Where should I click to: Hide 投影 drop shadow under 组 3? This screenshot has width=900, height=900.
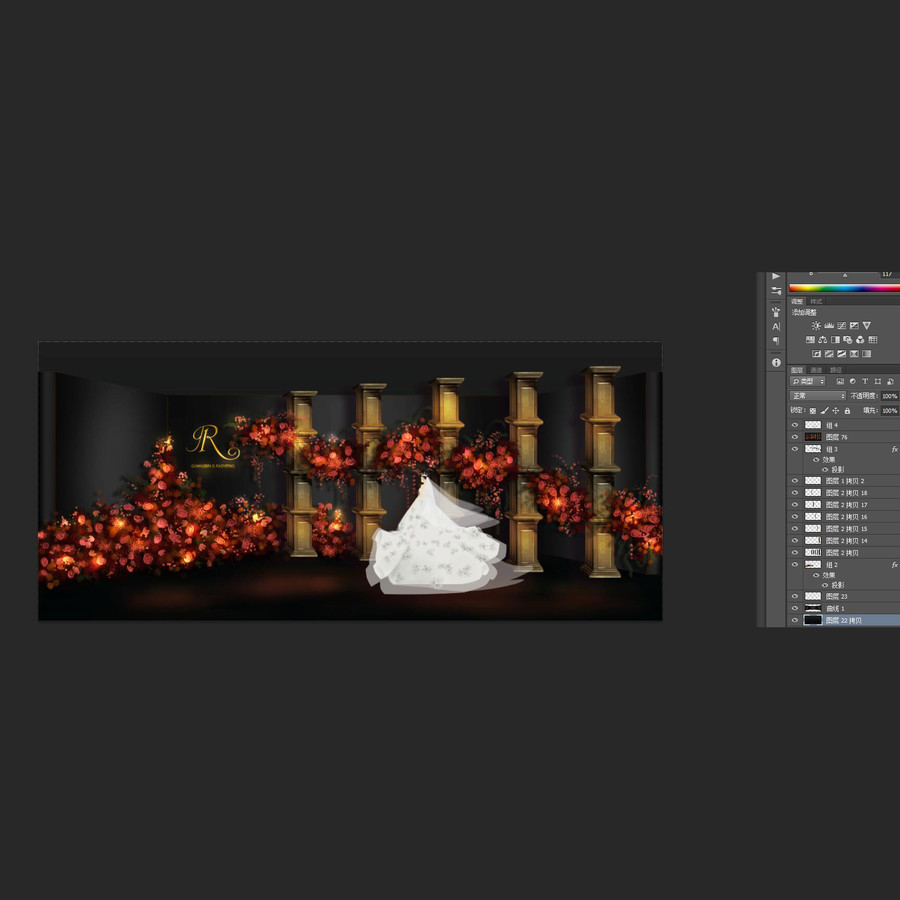coord(825,470)
